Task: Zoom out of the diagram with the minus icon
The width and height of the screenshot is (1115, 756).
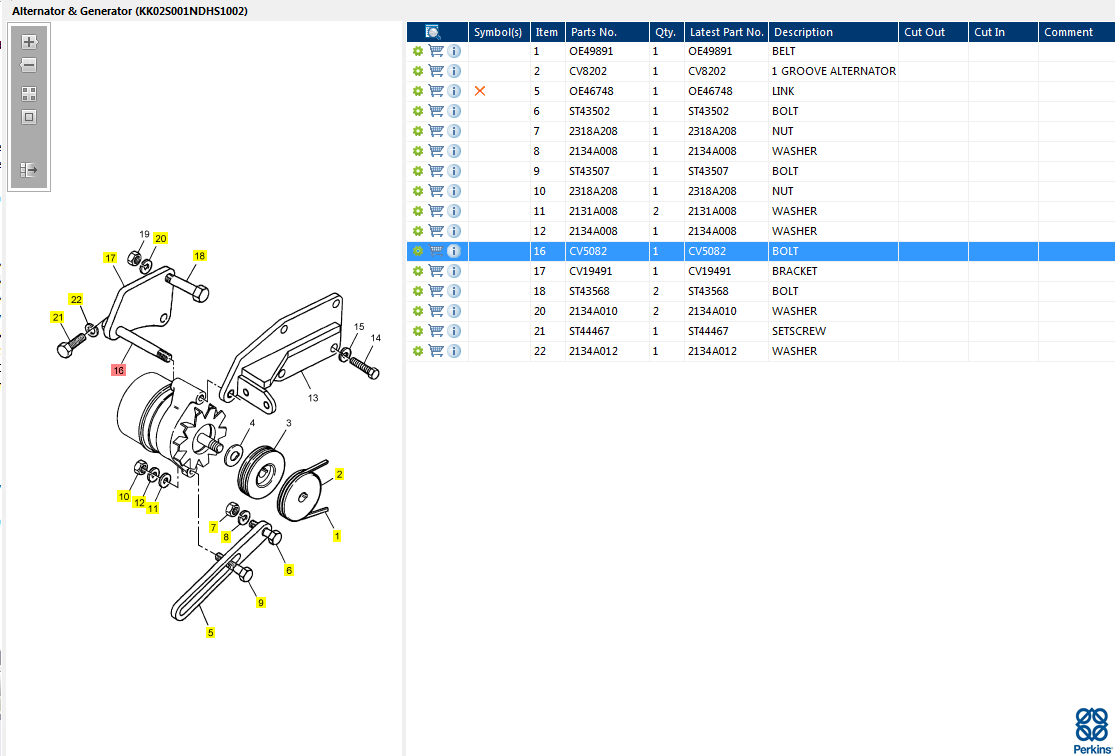Action: point(28,65)
